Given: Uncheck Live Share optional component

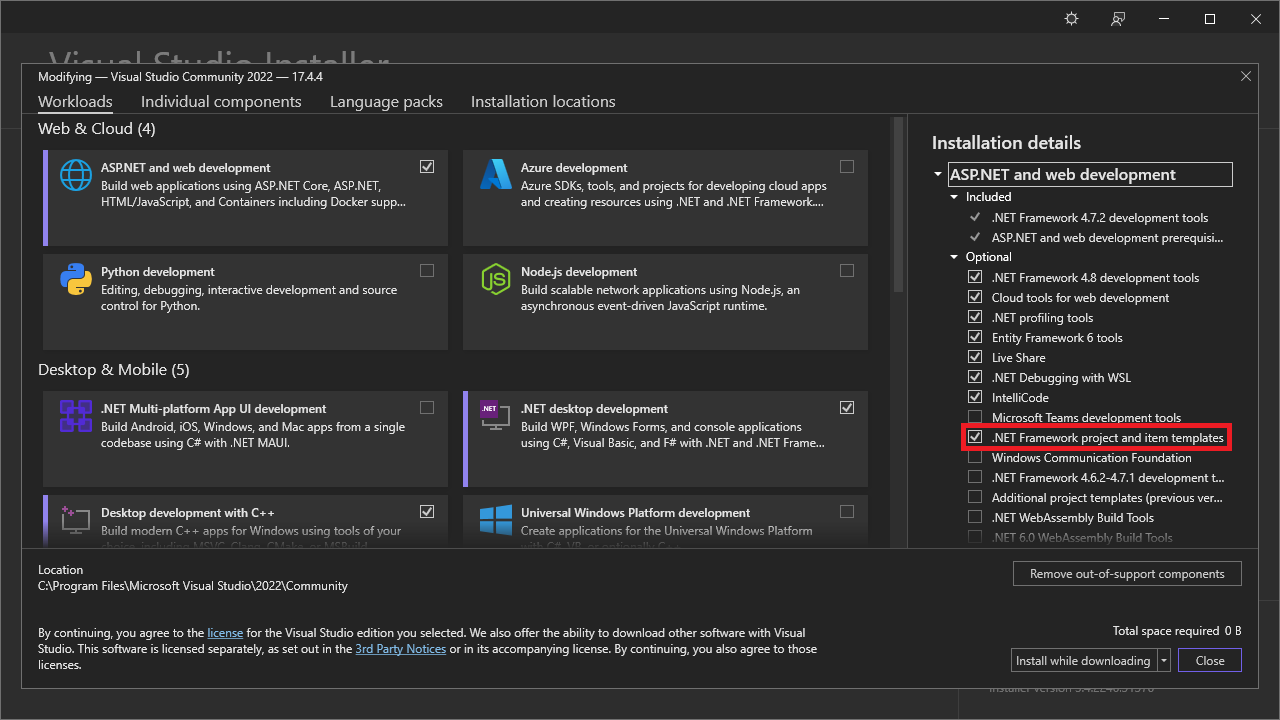Looking at the screenshot, I should click(975, 358).
